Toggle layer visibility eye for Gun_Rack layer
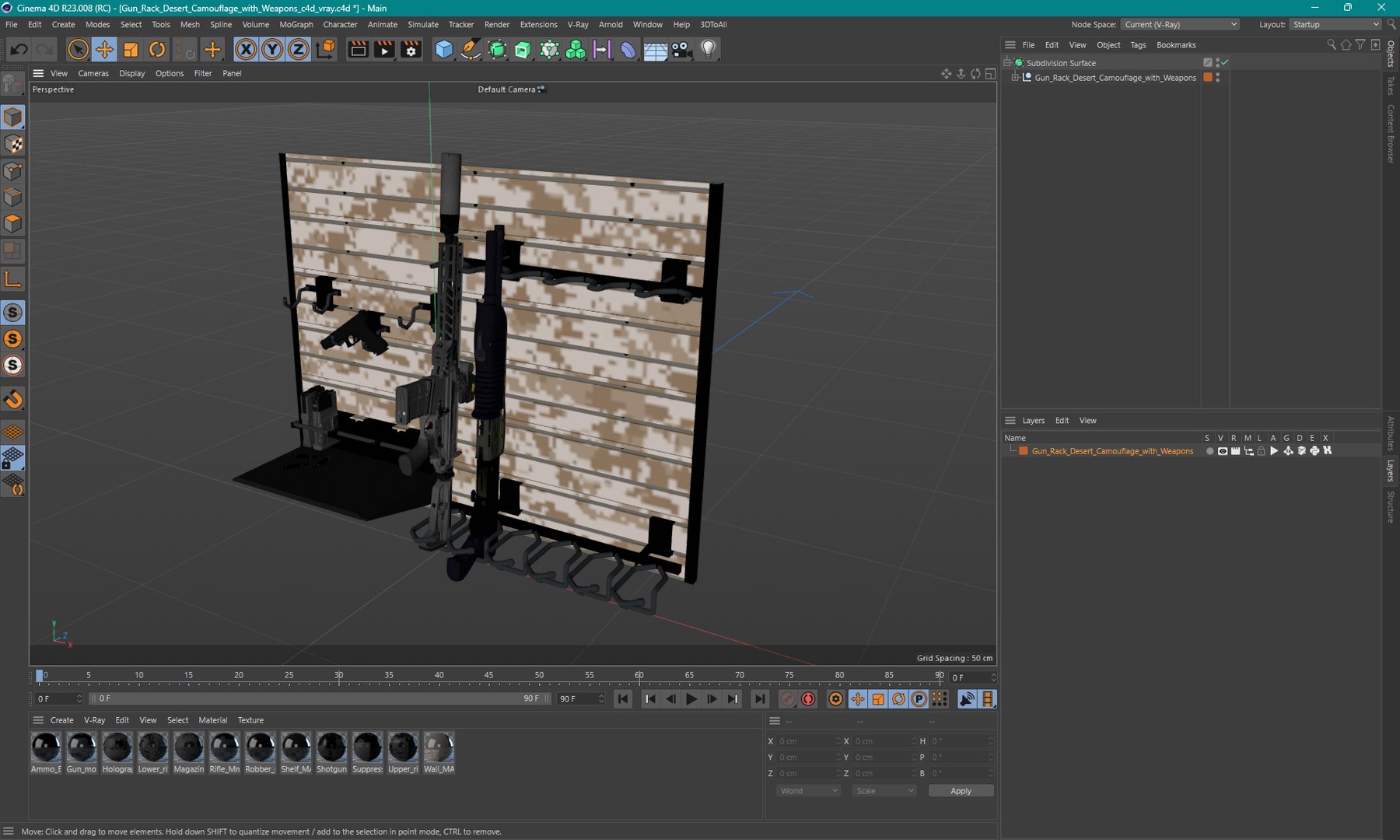This screenshot has height=840, width=1400. pos(1222,451)
